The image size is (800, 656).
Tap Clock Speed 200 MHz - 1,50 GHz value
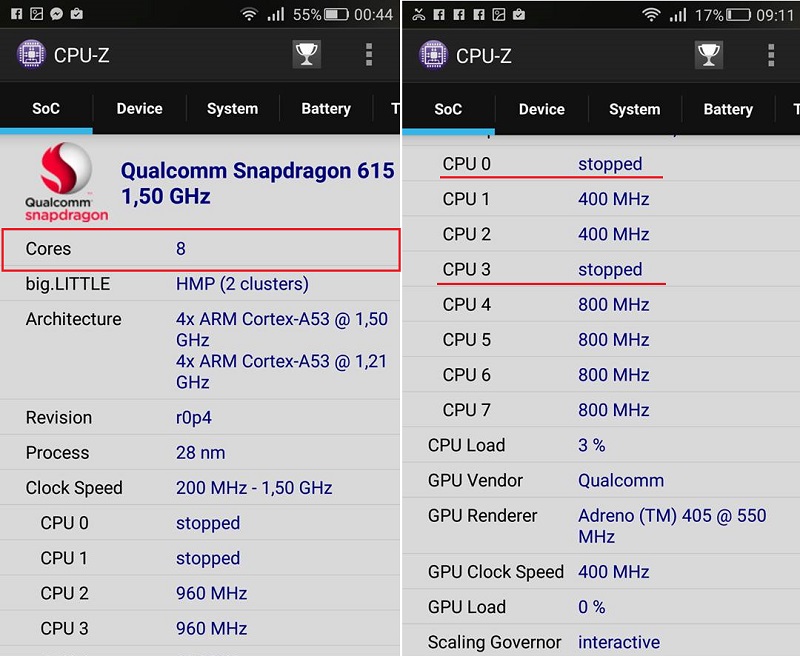(x=254, y=488)
